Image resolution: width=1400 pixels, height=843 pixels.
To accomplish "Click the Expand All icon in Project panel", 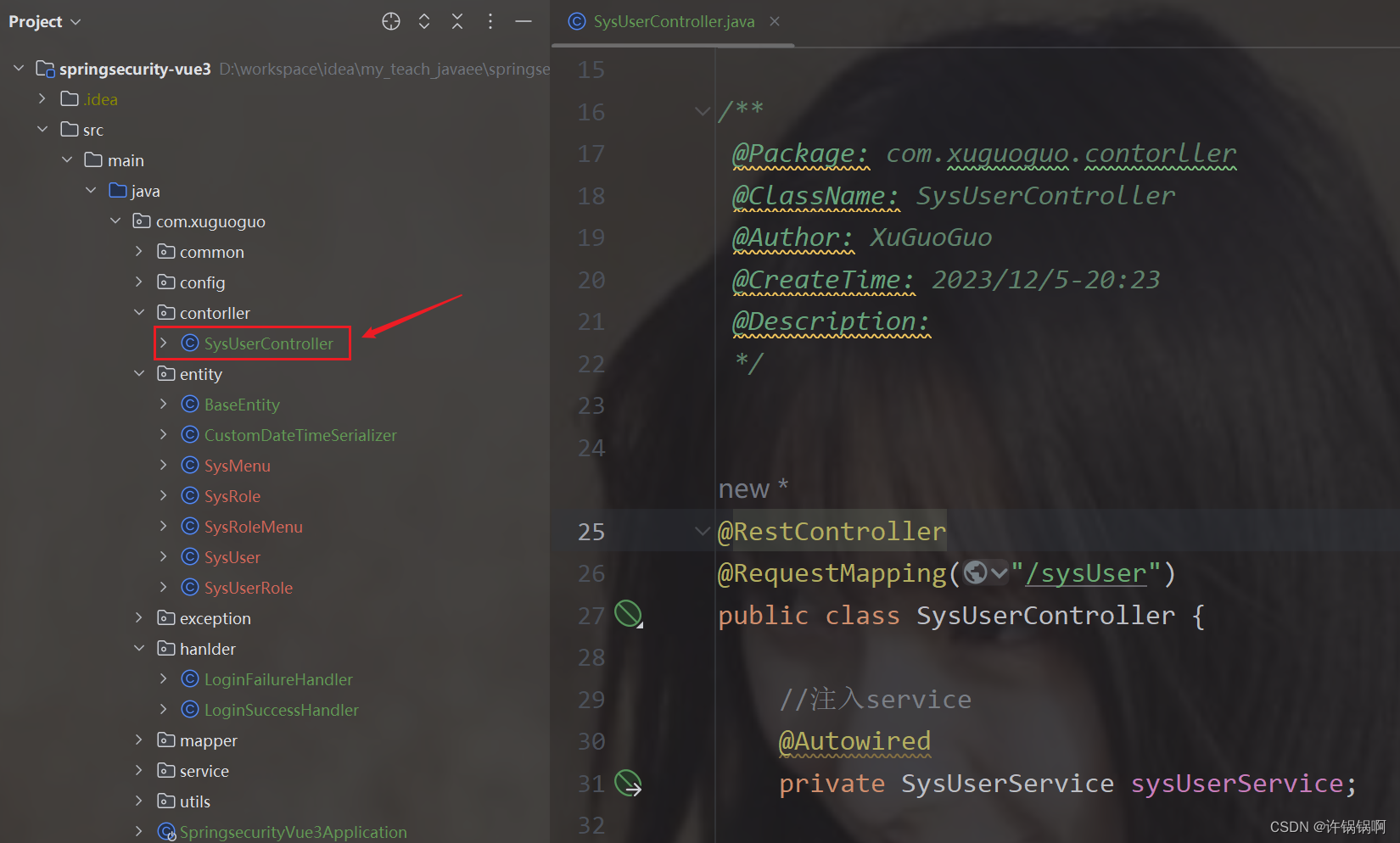I will click(x=424, y=21).
